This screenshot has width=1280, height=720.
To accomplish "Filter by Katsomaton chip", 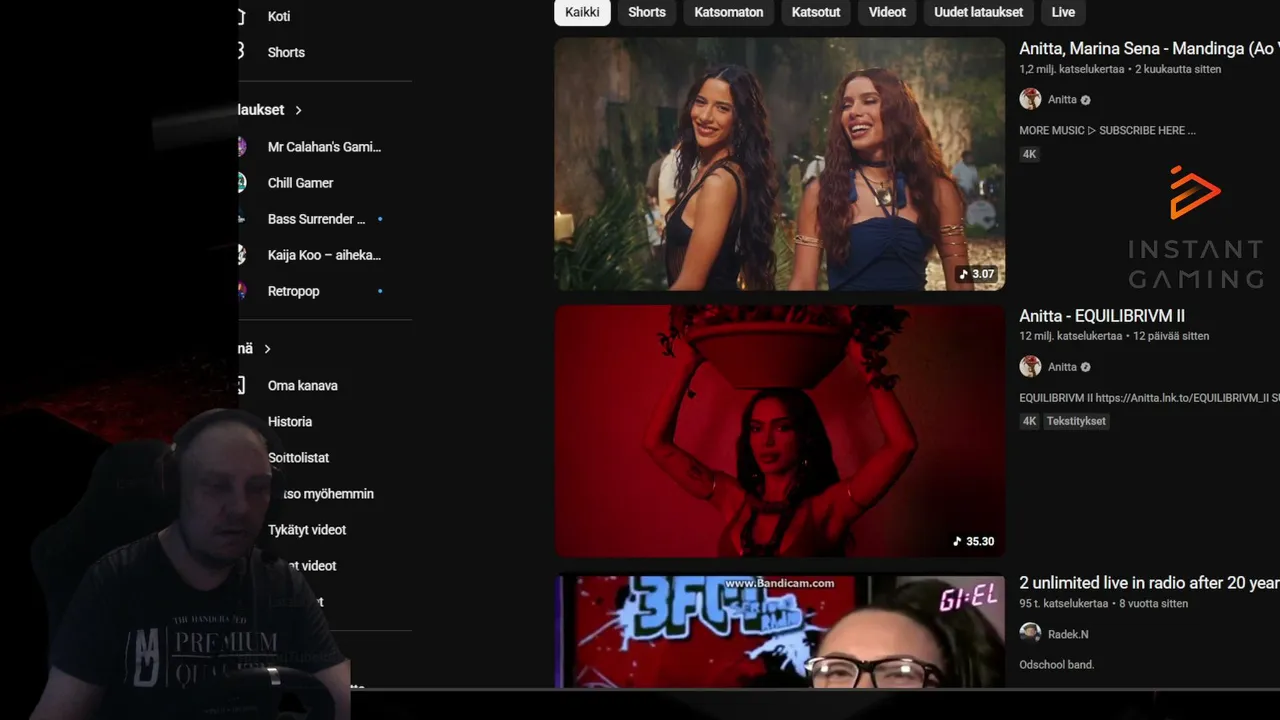I will click(729, 12).
